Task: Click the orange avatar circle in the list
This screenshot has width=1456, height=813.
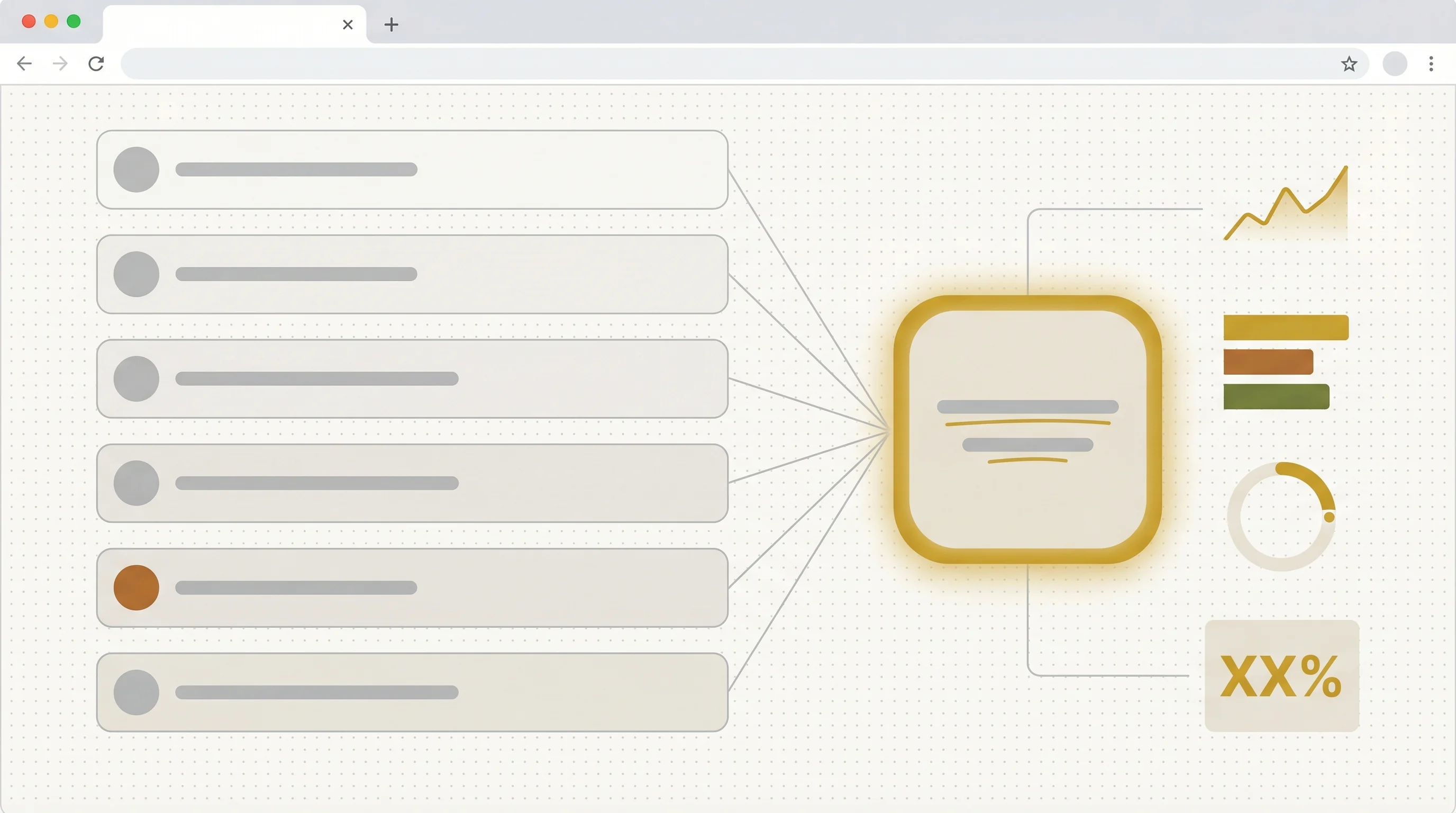Action: [136, 588]
